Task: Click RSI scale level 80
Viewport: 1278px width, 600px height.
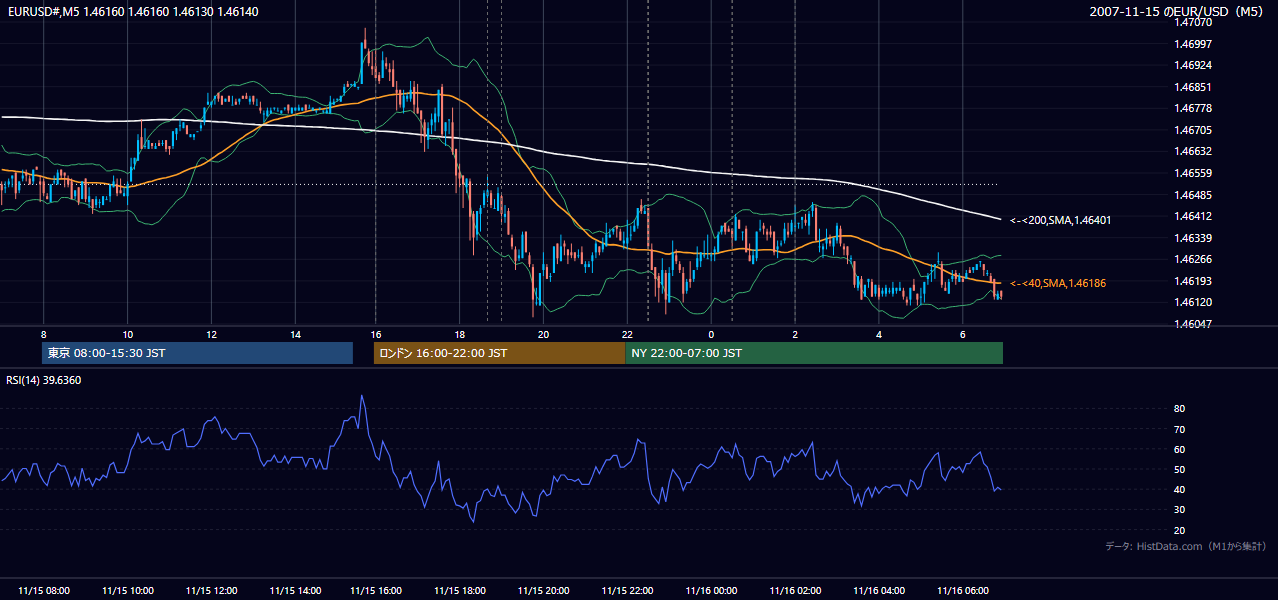Action: (1180, 409)
